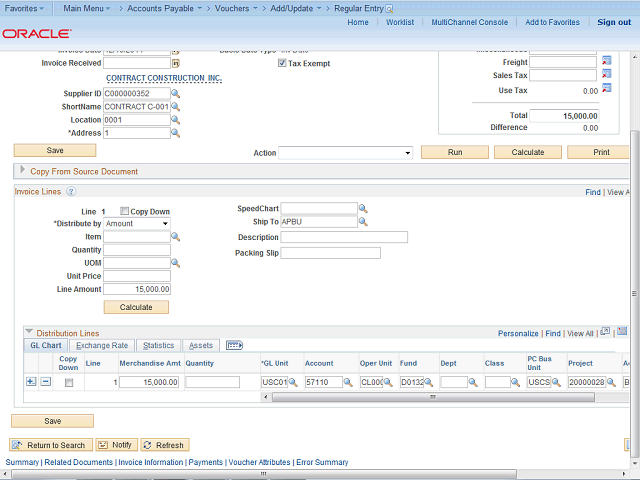The height and width of the screenshot is (480, 640).
Task: Add a distribution line with plus icon
Action: pyautogui.click(x=30, y=382)
